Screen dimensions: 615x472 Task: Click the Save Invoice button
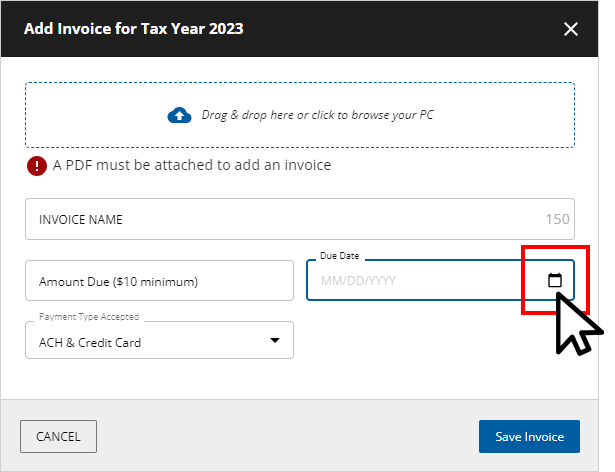(529, 437)
